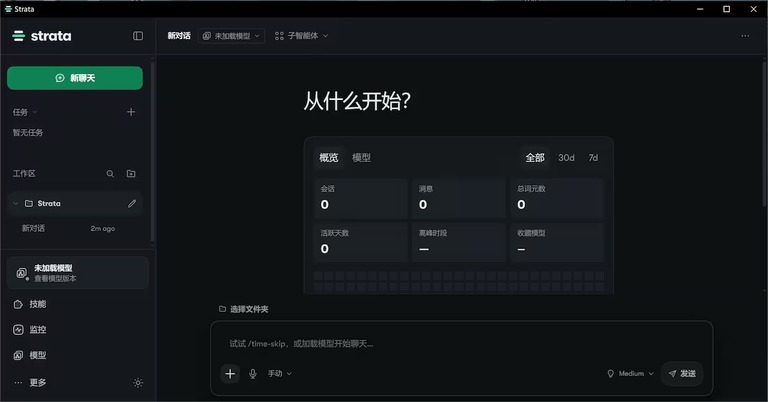
Task: Open 更多 options in sidebar
Action: (x=30, y=382)
